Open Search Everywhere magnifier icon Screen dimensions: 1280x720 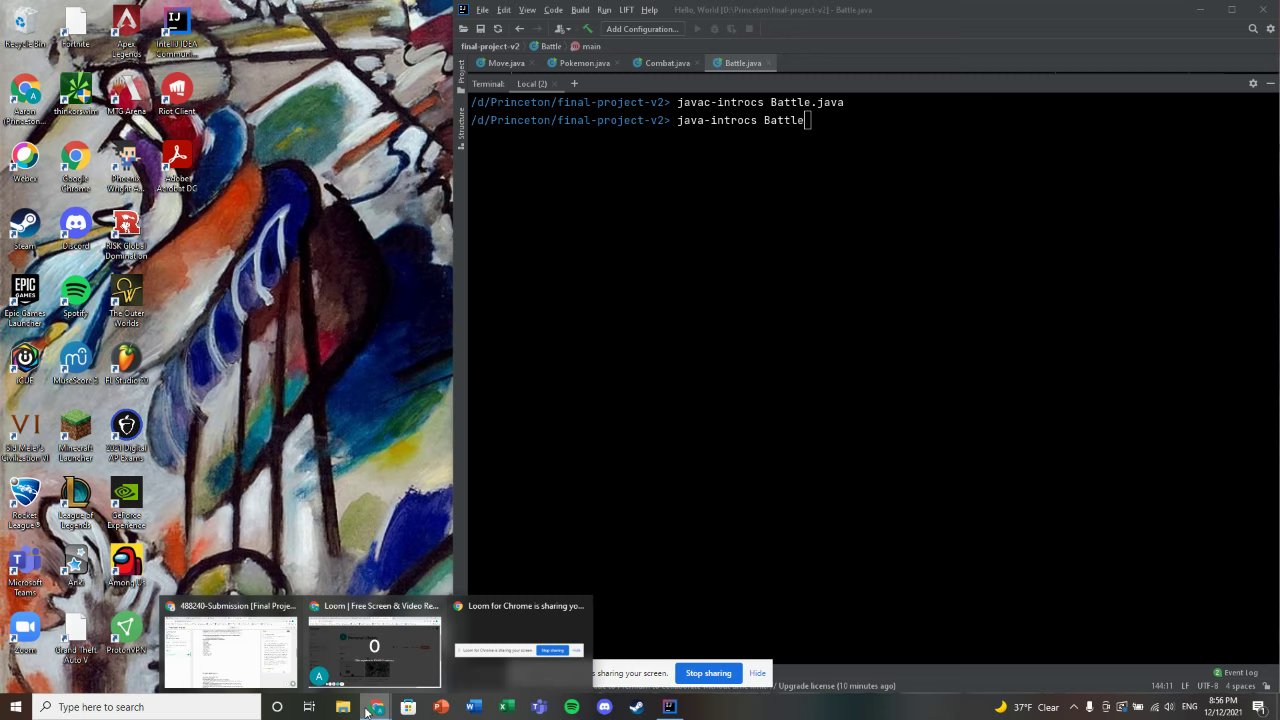pos(1253,29)
